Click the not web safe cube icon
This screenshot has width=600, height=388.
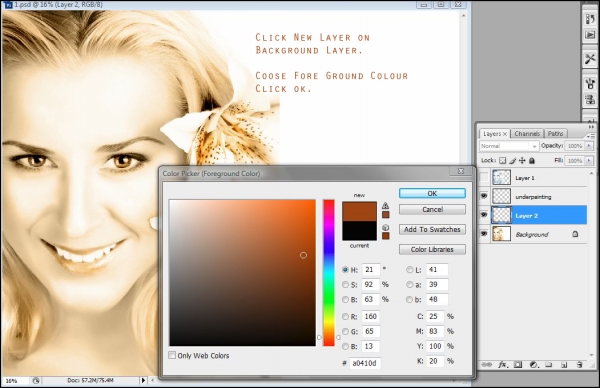[x=385, y=228]
